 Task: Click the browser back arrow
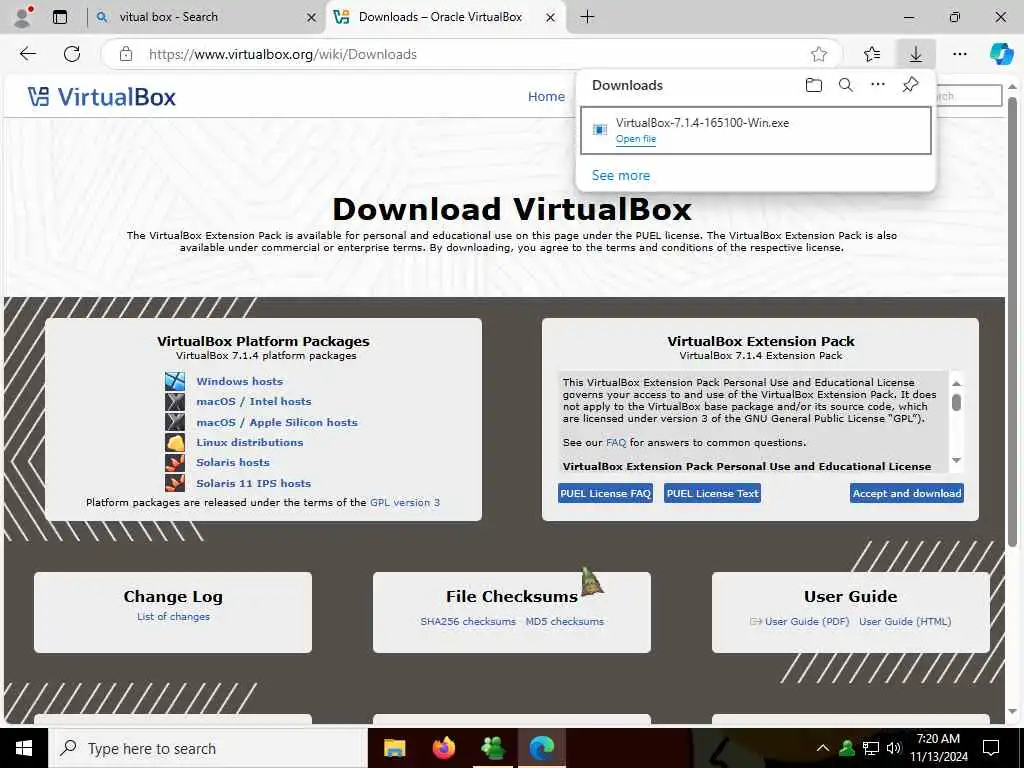point(28,54)
